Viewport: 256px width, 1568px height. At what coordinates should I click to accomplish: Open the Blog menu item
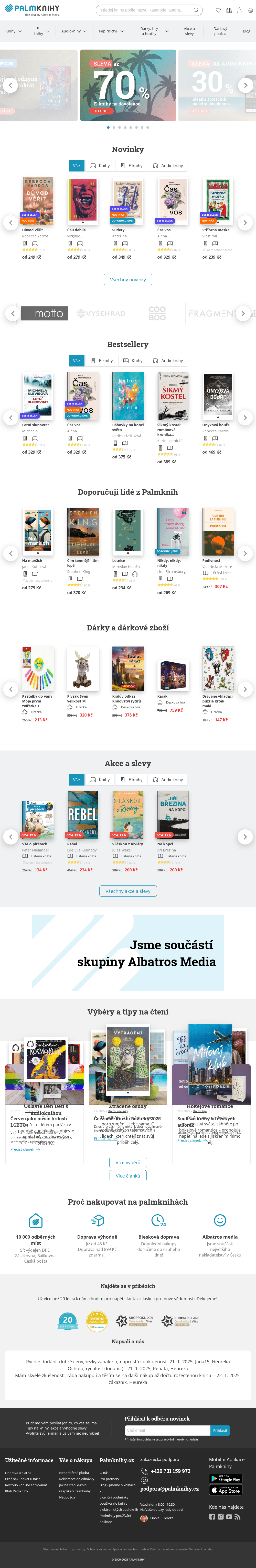click(246, 31)
